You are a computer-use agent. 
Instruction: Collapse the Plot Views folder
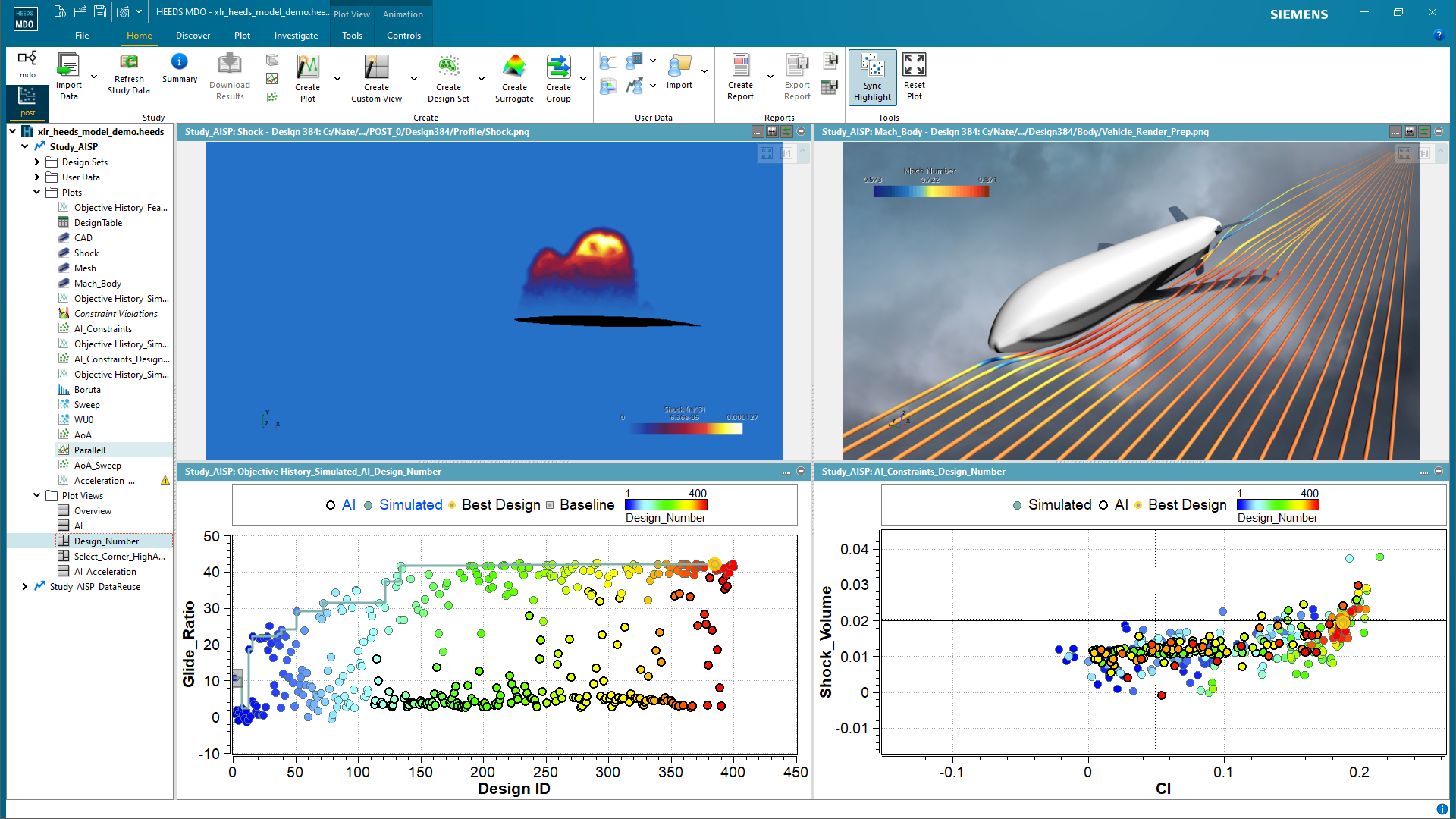(36, 496)
